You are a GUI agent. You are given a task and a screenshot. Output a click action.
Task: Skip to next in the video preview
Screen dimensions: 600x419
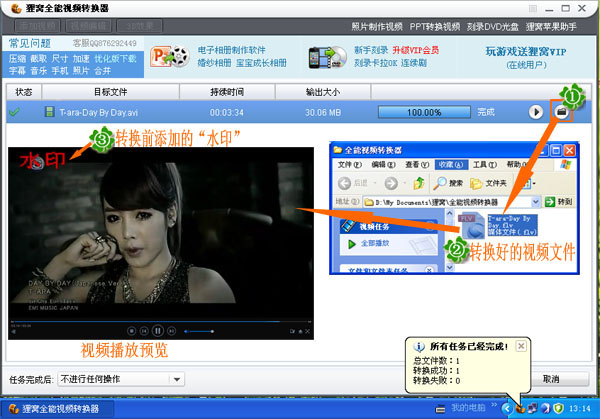coord(172,331)
